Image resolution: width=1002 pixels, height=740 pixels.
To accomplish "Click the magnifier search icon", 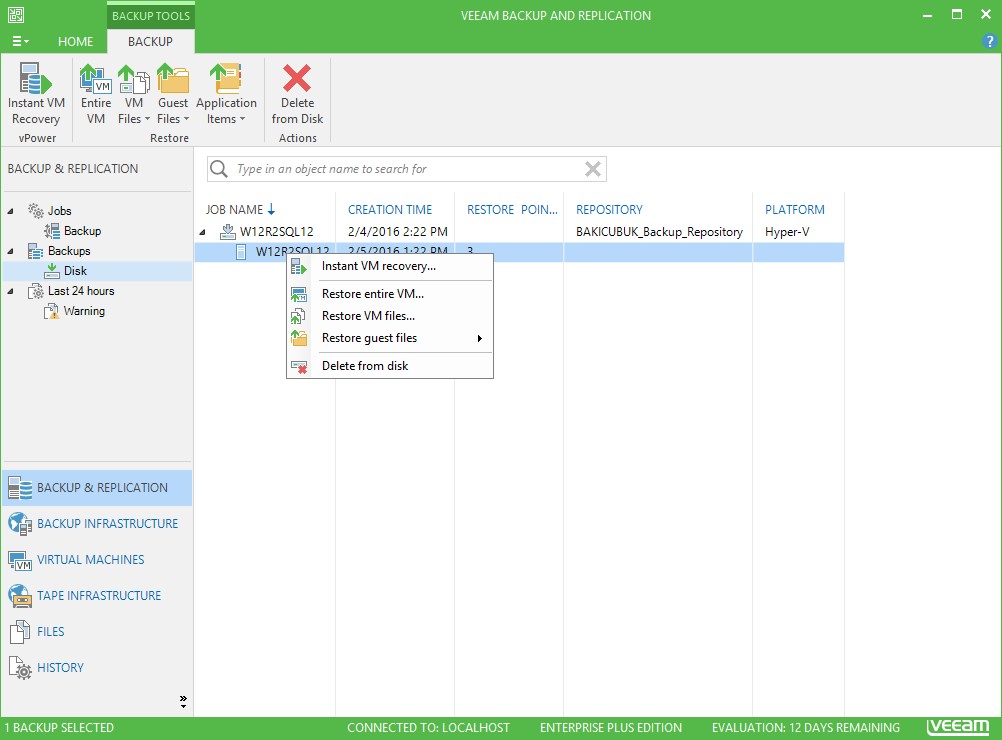I will tap(219, 169).
